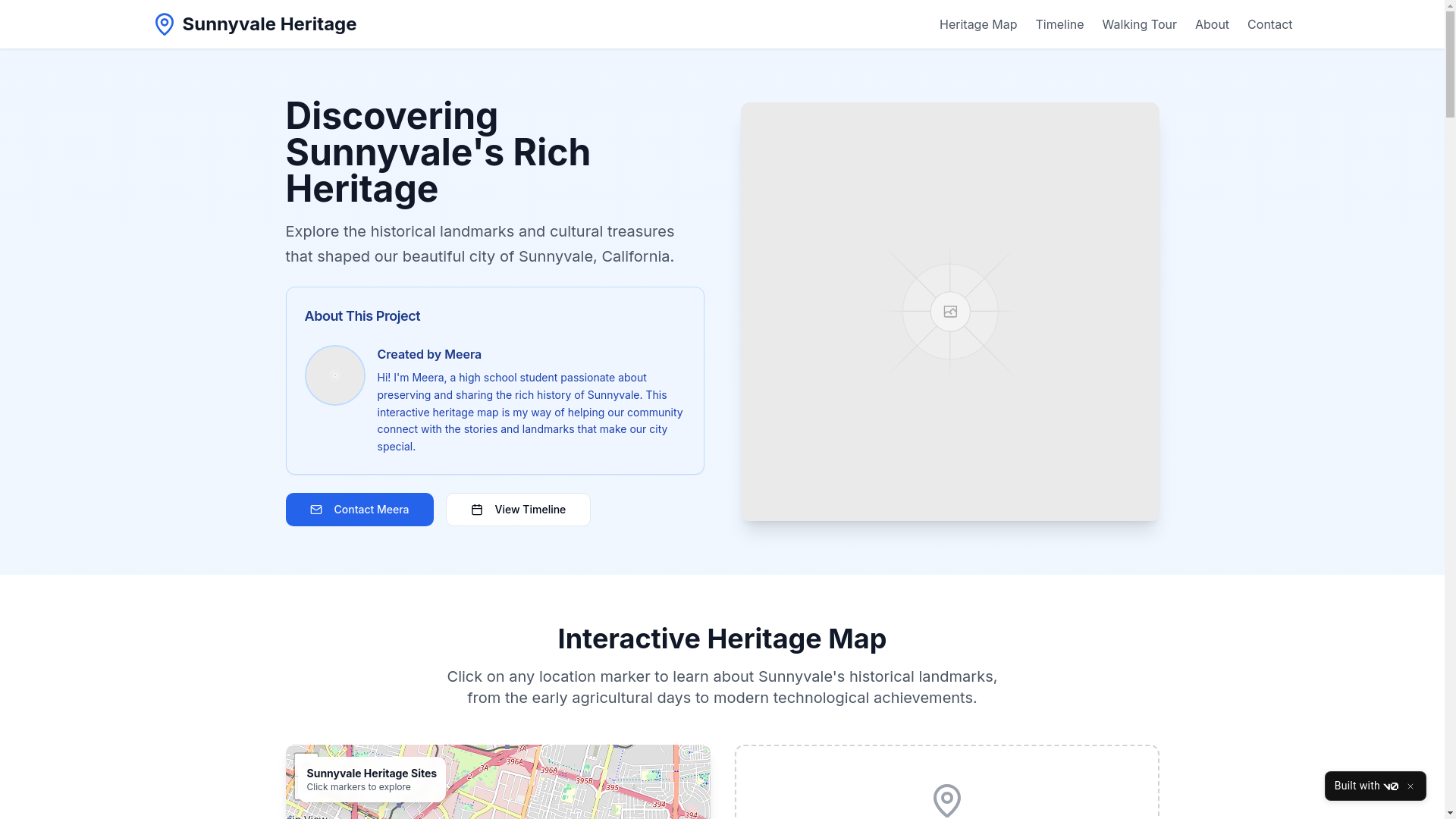Click 'Click markers to explore' caption
Screen dimensions: 1456x819
pyautogui.click(x=358, y=787)
